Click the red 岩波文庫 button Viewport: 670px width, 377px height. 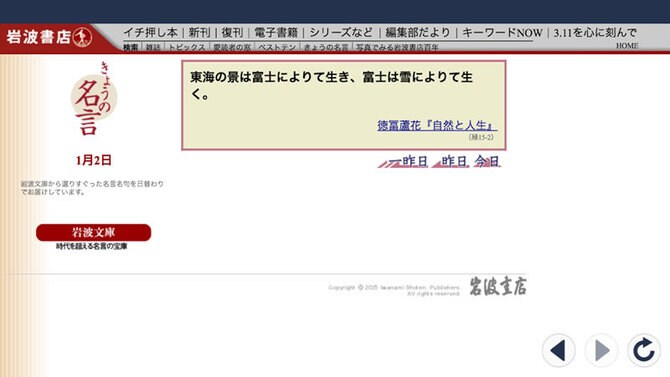point(94,233)
